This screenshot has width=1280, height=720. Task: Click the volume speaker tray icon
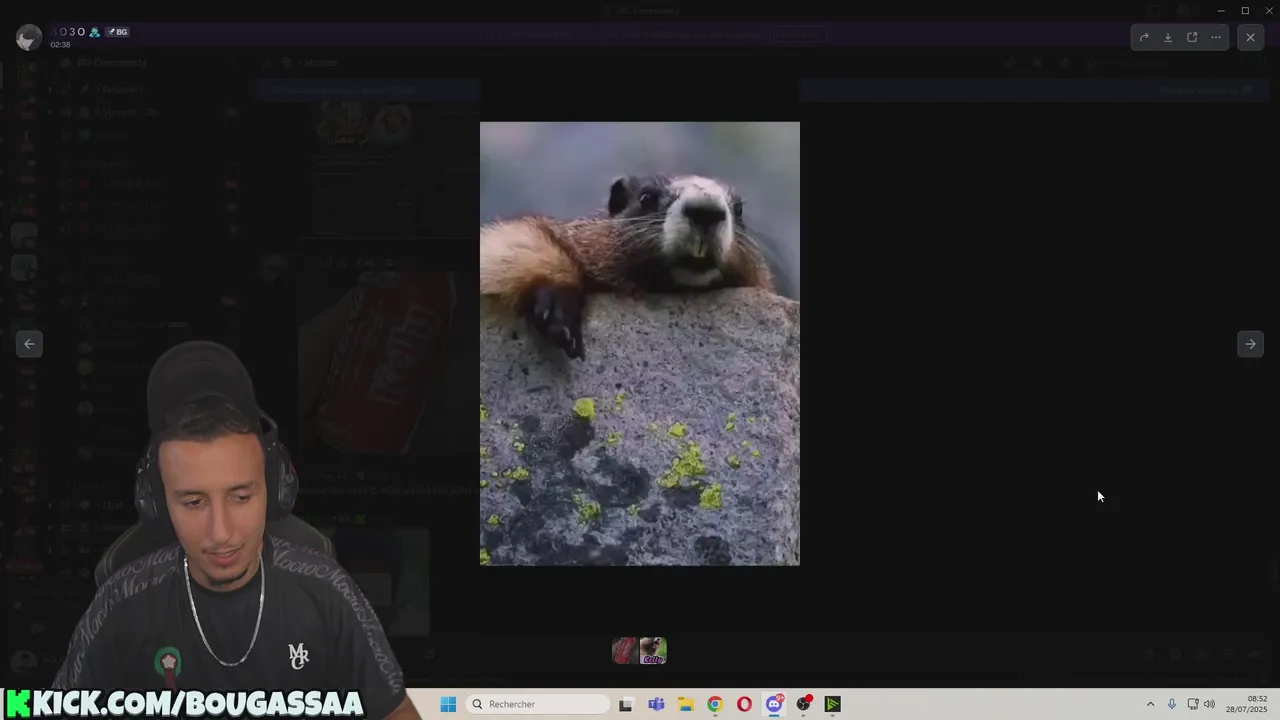pos(1209,704)
